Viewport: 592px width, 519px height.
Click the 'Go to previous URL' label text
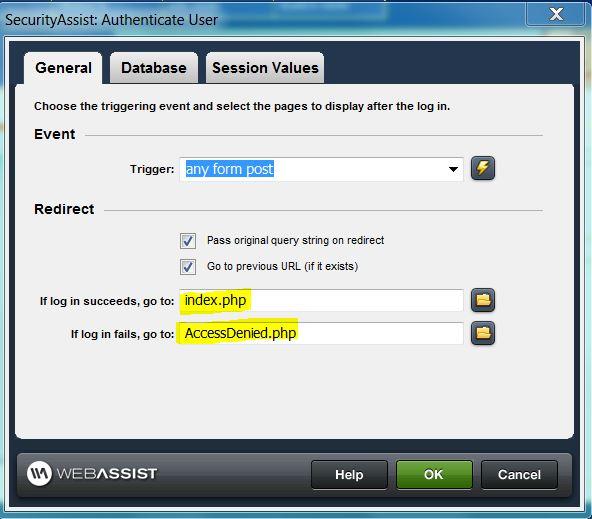(282, 266)
